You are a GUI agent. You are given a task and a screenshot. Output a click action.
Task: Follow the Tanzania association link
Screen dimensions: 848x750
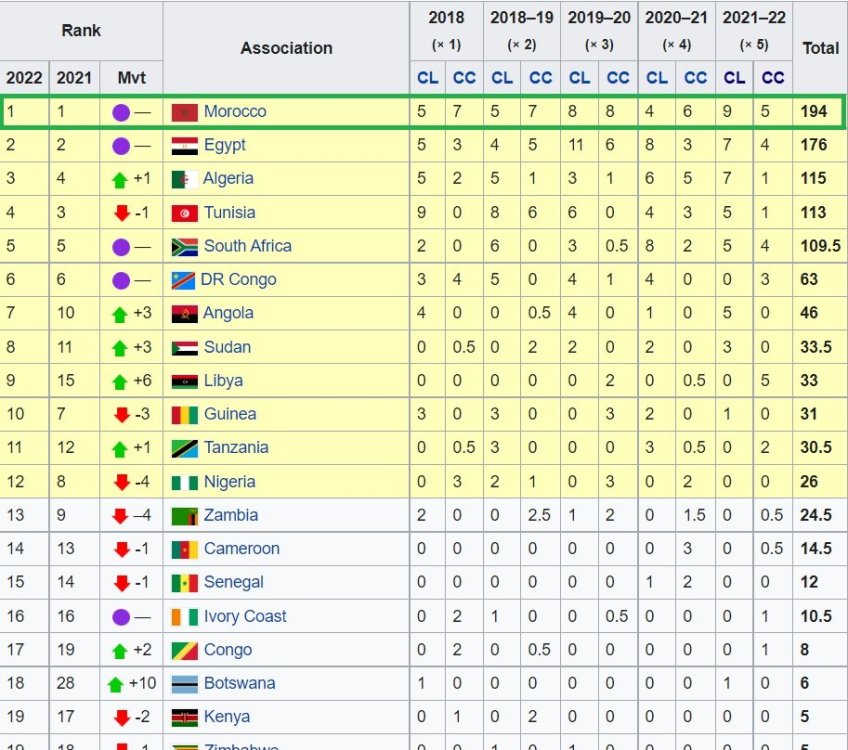pyautogui.click(x=236, y=448)
